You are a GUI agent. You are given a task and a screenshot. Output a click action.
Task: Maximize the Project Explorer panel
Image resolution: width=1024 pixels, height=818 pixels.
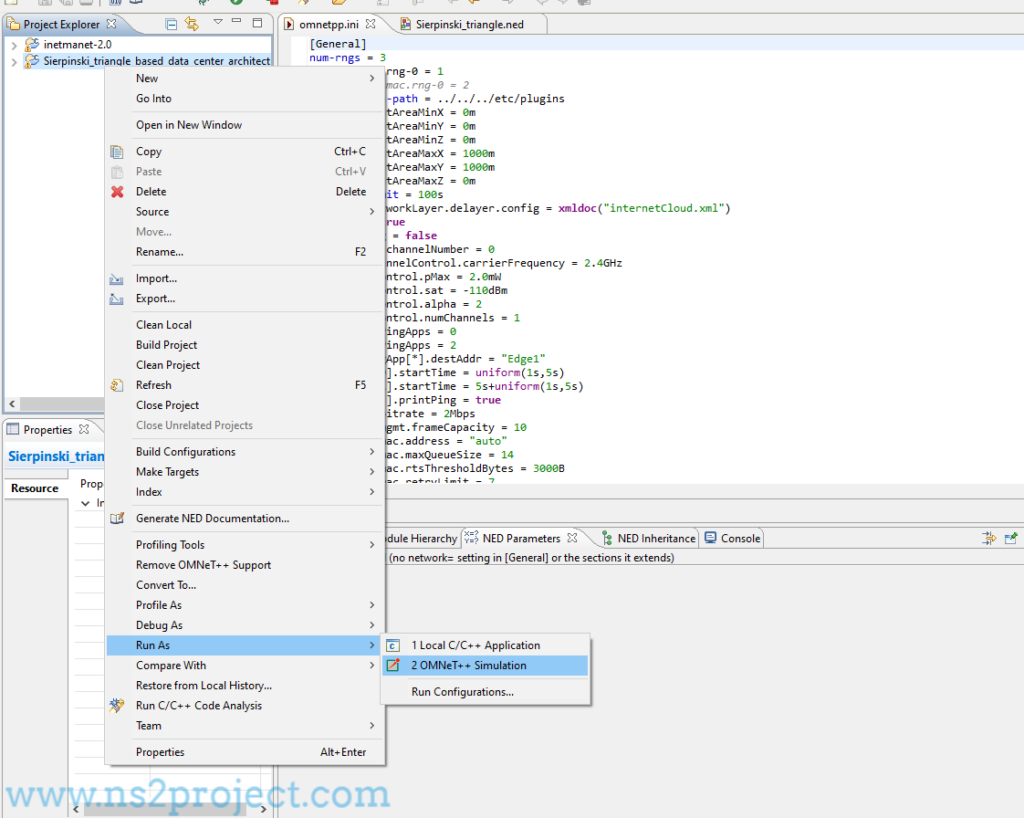click(x=257, y=23)
